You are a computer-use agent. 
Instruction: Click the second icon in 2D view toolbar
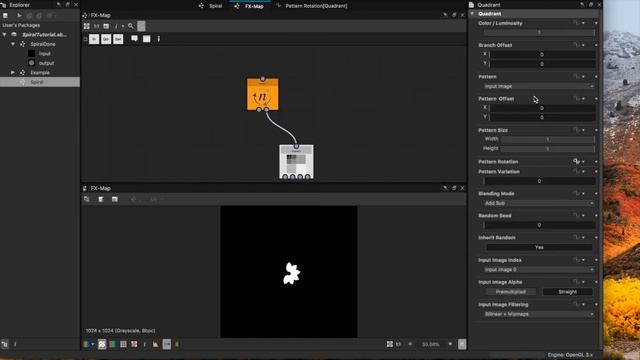[x=101, y=199]
